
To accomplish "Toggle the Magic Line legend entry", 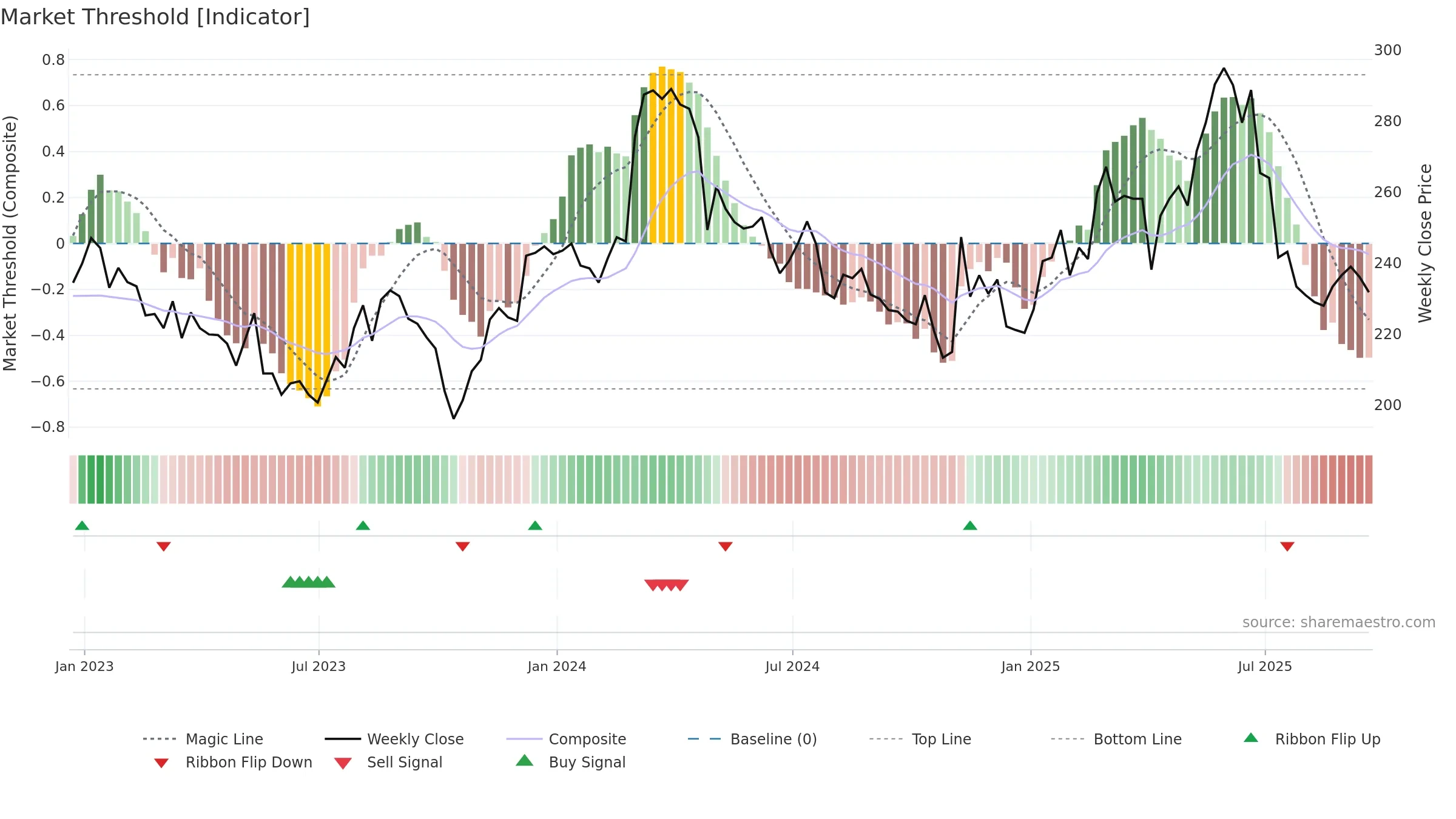I will (x=203, y=739).
